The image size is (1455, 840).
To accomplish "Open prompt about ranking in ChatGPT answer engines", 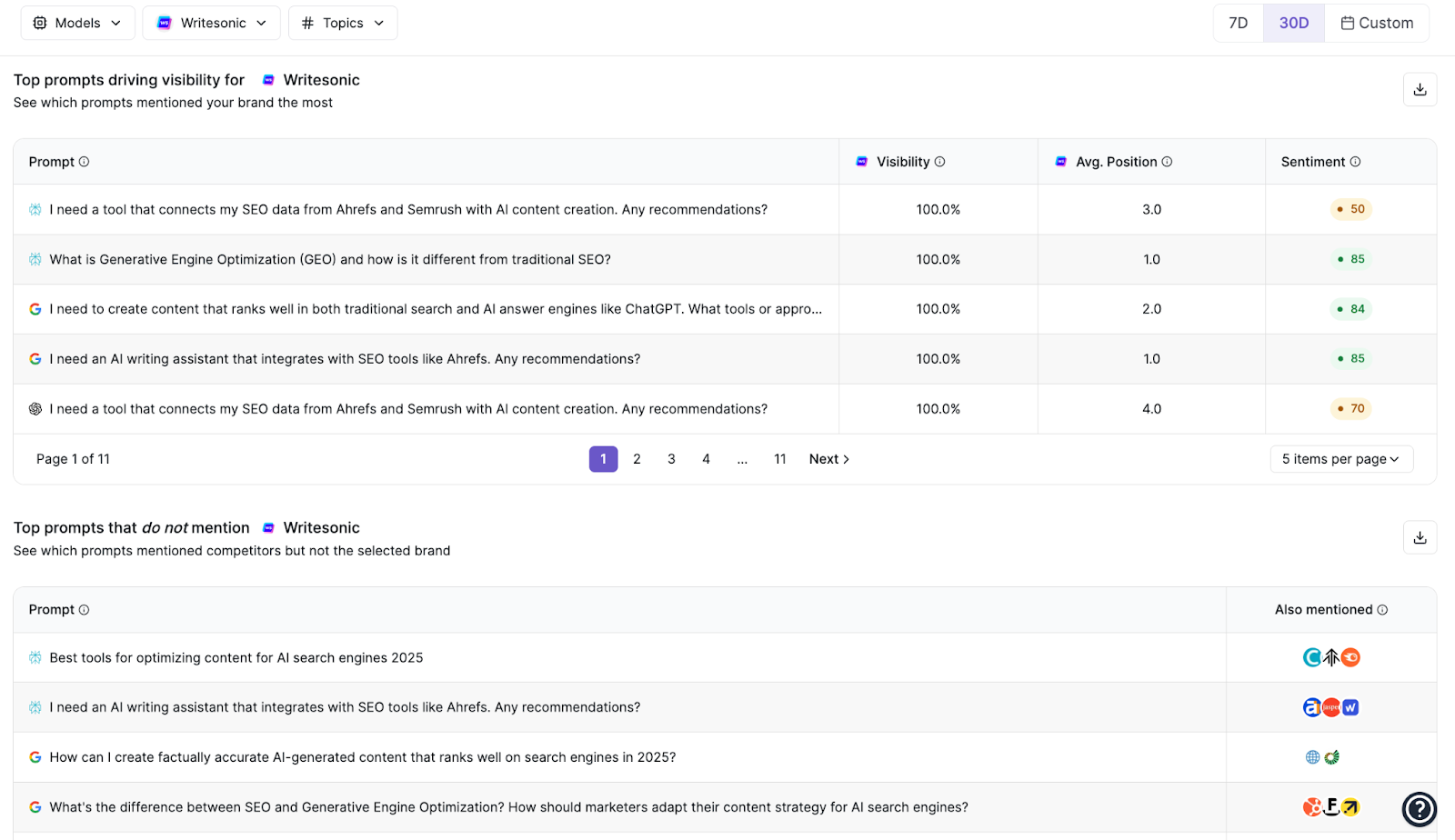I will point(436,309).
